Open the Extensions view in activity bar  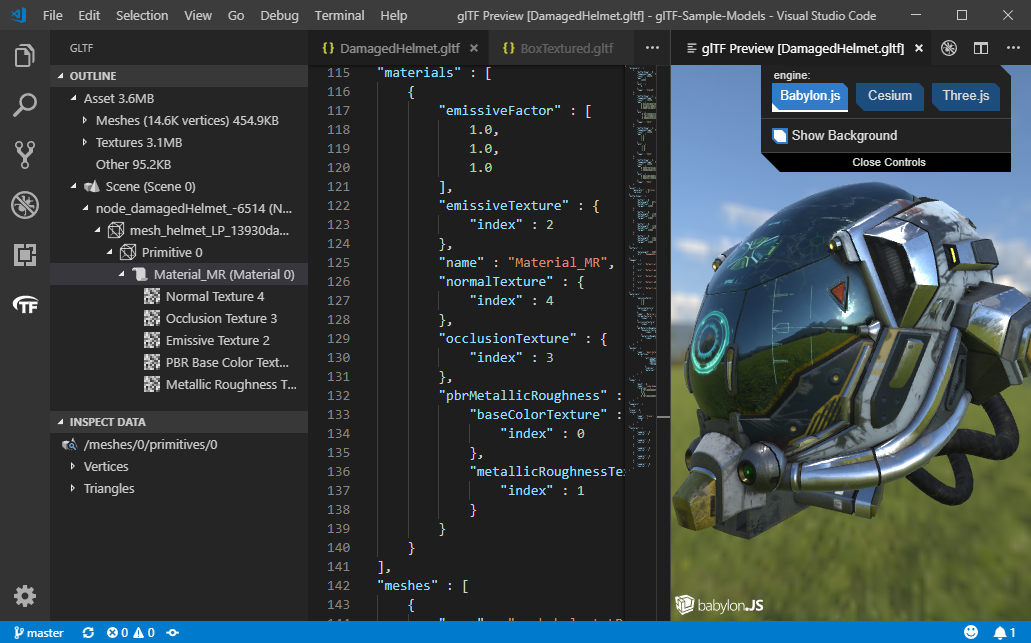(25, 254)
